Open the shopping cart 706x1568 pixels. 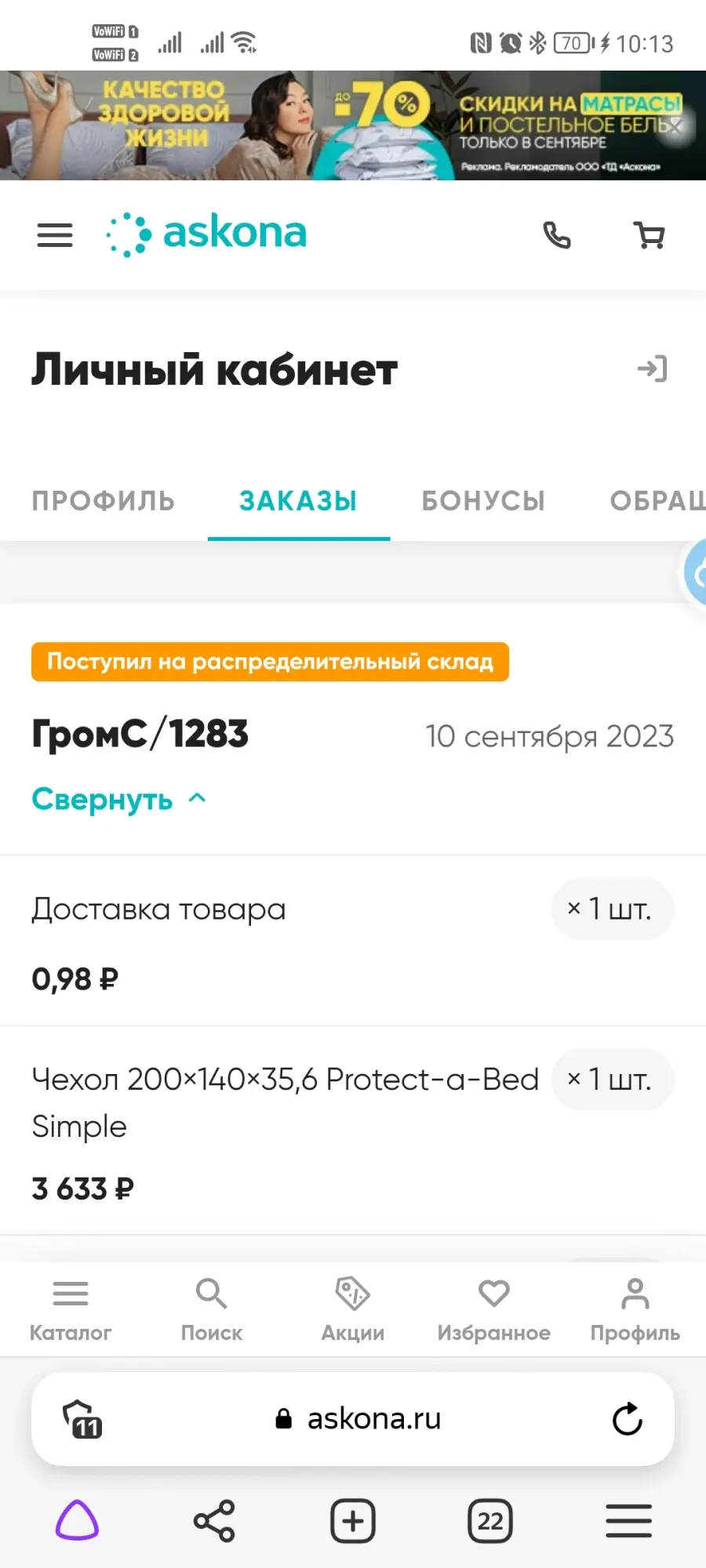pos(650,235)
